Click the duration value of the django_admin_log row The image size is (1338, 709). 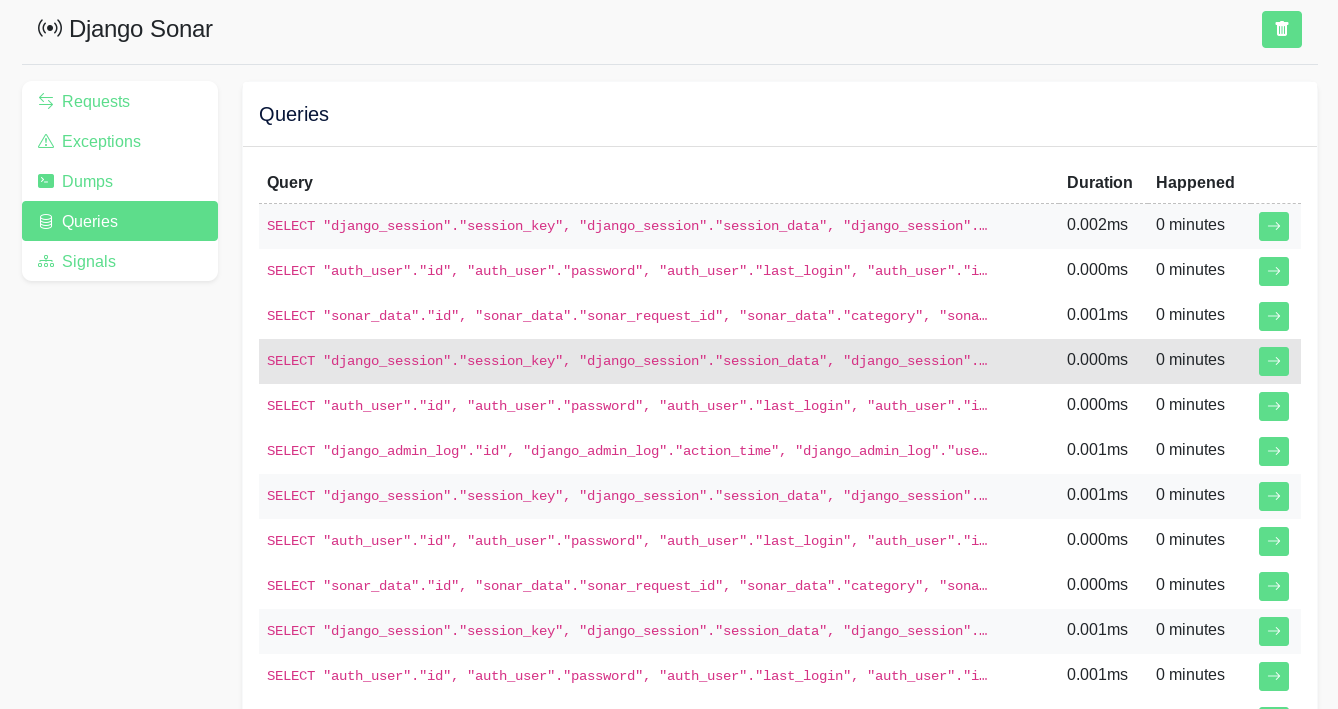(1097, 450)
